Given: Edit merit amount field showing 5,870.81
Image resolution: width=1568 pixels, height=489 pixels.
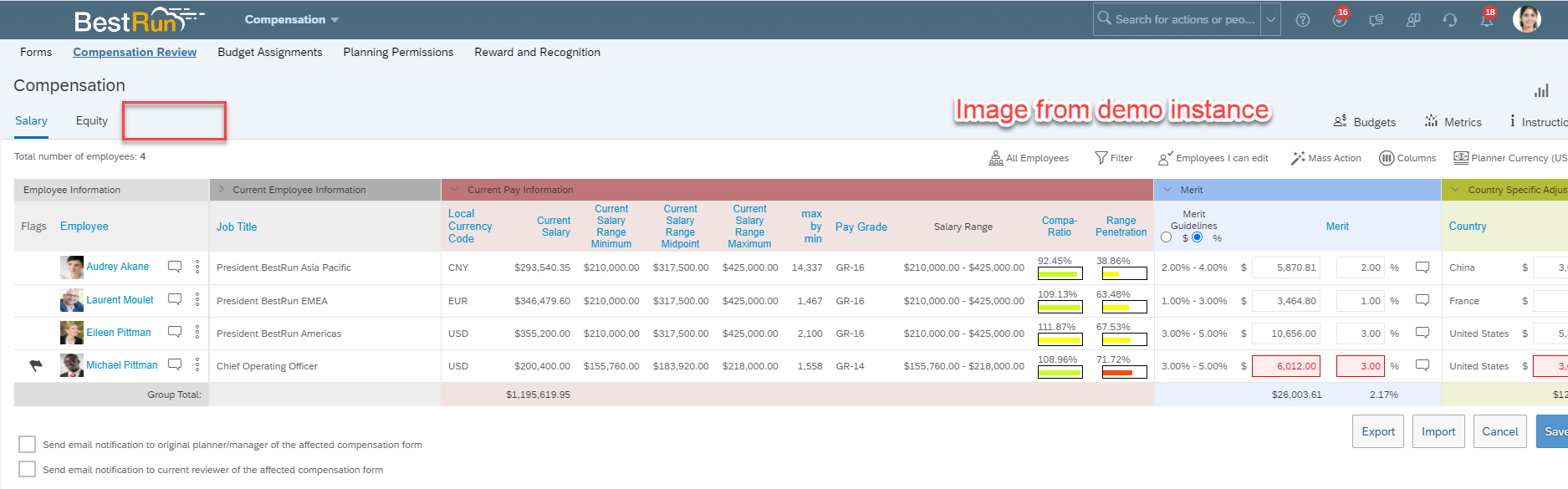Looking at the screenshot, I should coord(1286,267).
